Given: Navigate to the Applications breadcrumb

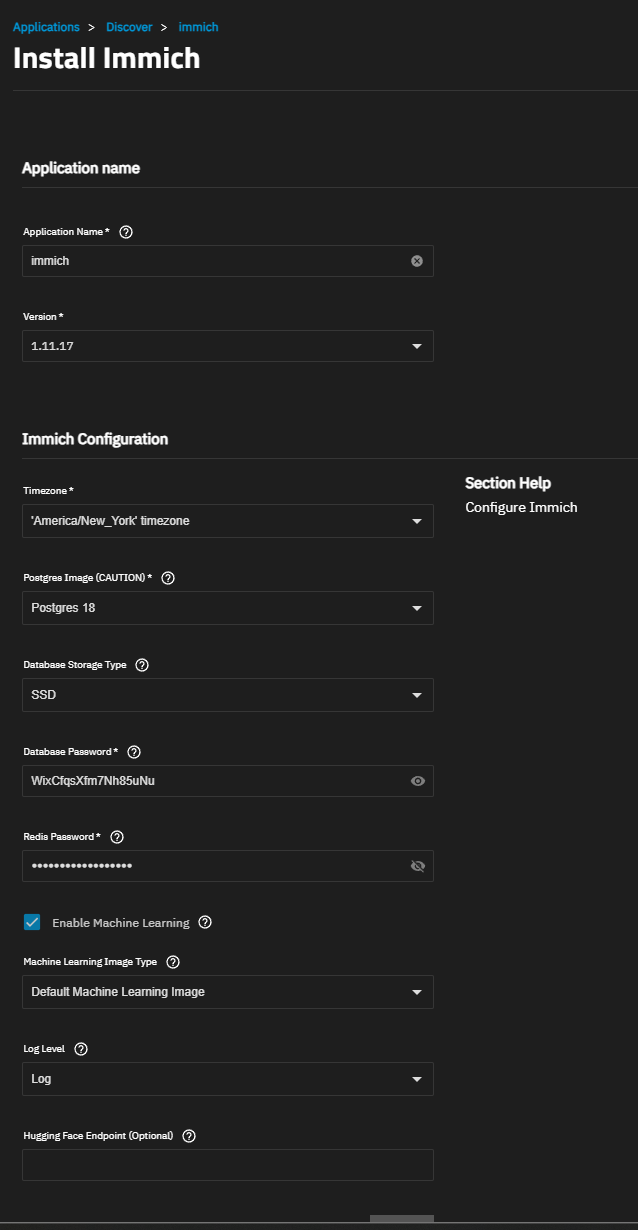Looking at the screenshot, I should [x=46, y=27].
